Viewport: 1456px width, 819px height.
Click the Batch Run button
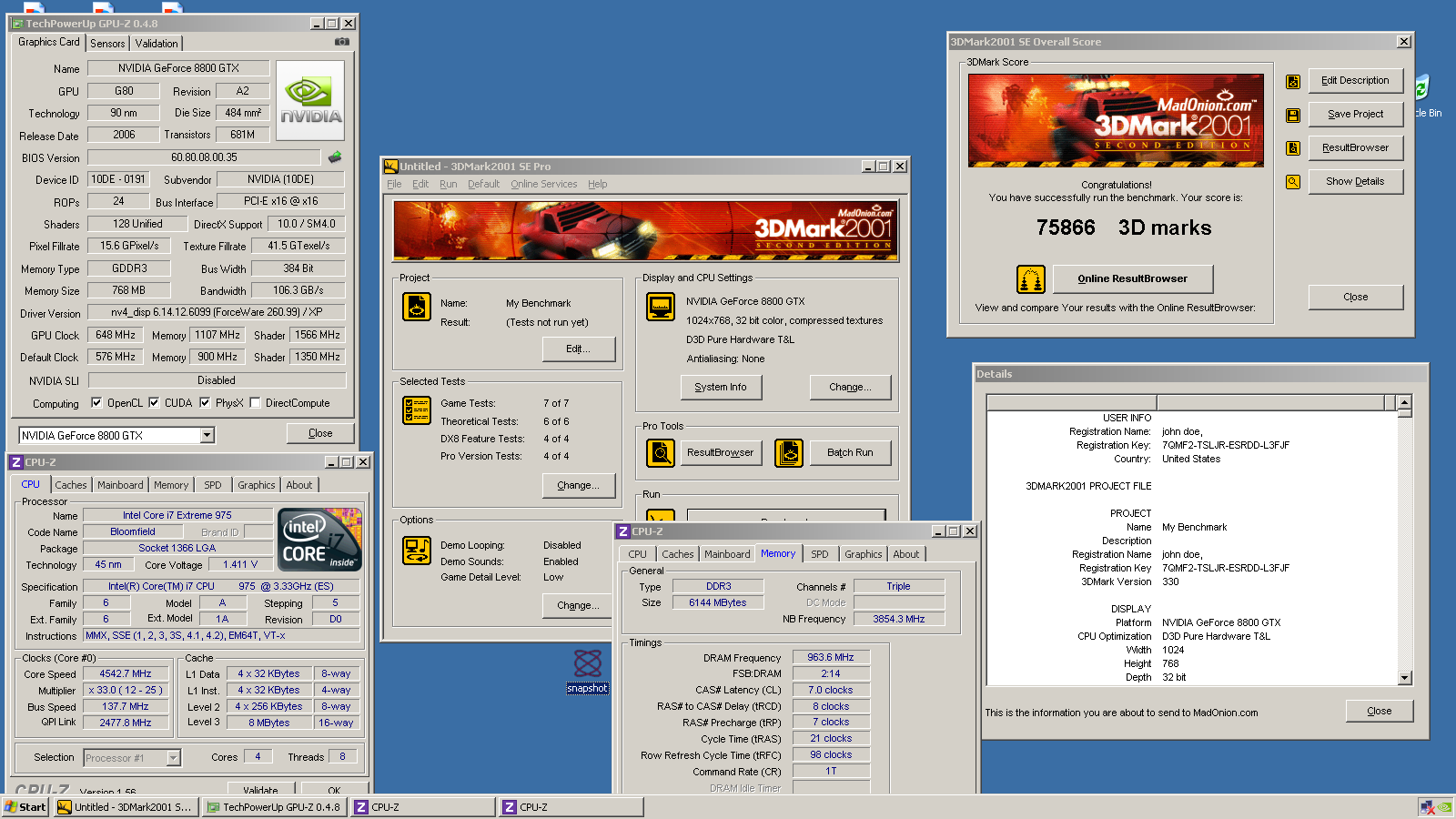point(850,452)
